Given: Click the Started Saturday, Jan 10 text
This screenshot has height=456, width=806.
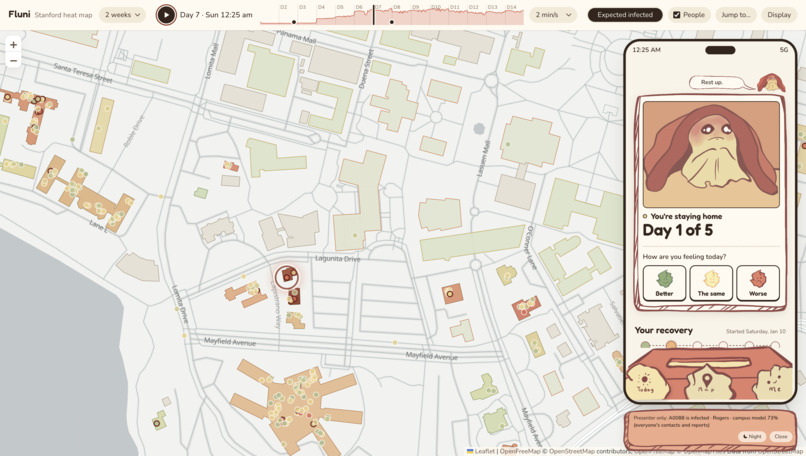Looking at the screenshot, I should point(756,332).
